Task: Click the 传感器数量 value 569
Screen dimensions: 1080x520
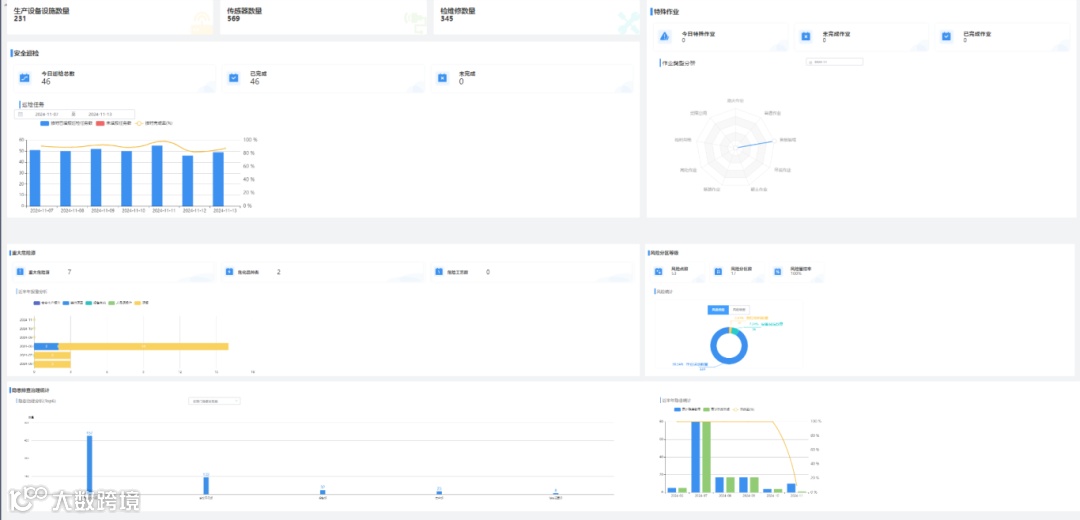Action: tap(233, 19)
